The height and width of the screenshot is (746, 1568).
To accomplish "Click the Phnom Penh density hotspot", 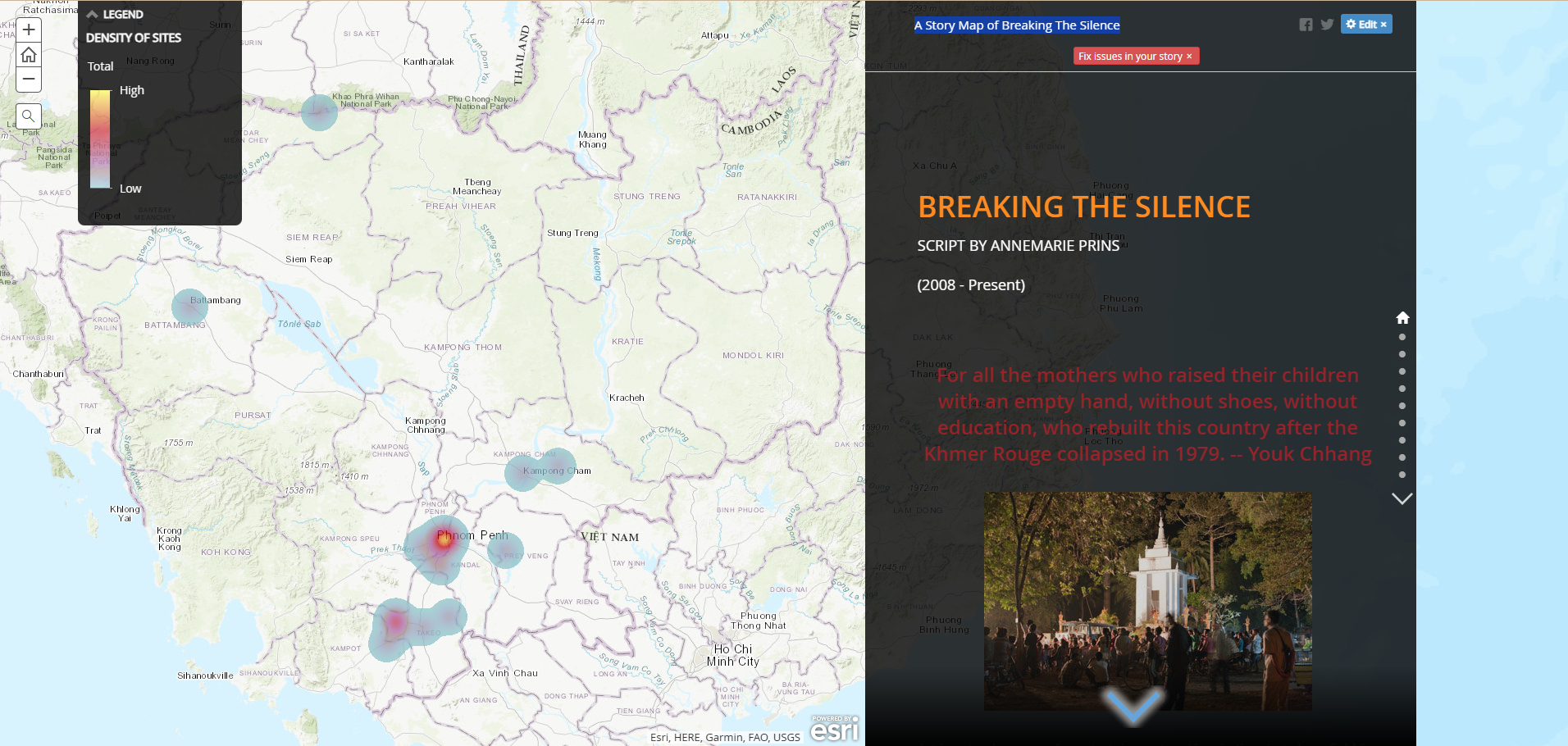I will point(443,539).
